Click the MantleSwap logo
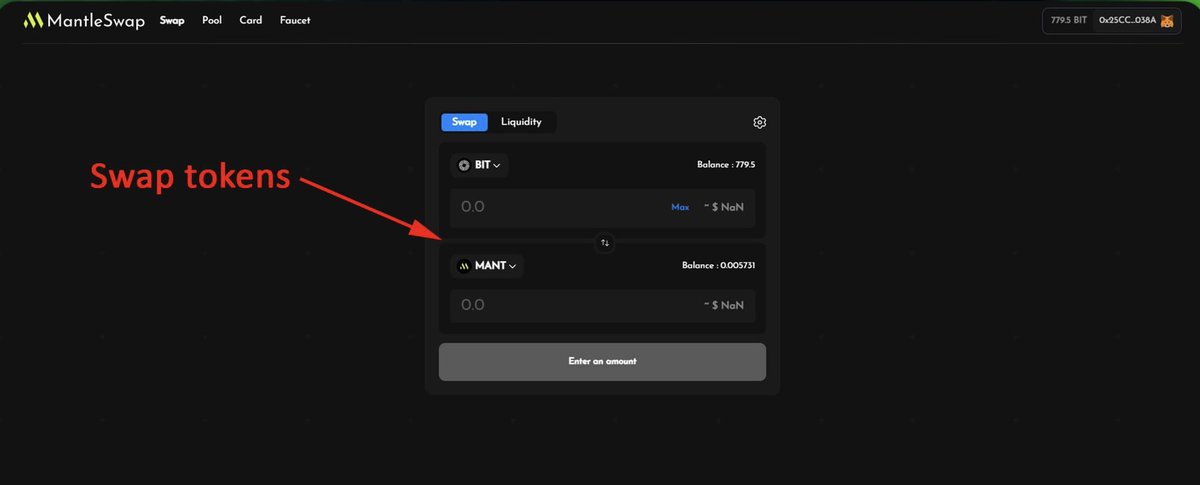1200x485 pixels. tap(86, 20)
